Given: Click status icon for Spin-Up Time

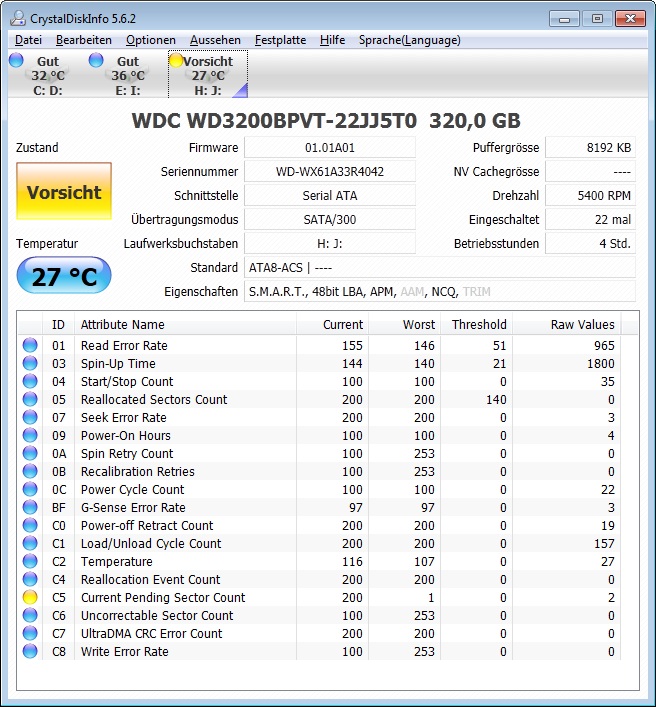Looking at the screenshot, I should 30,363.
